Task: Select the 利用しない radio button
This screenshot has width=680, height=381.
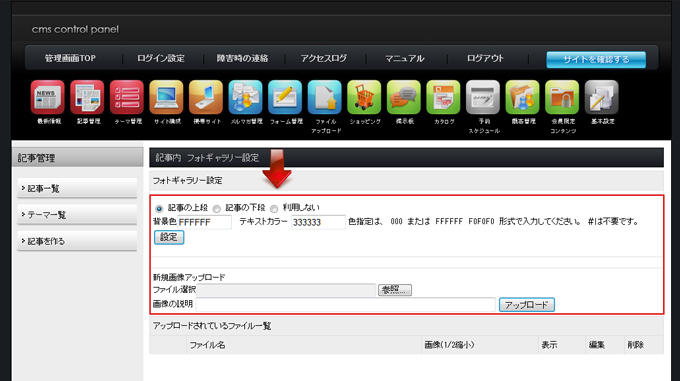Action: (x=274, y=209)
